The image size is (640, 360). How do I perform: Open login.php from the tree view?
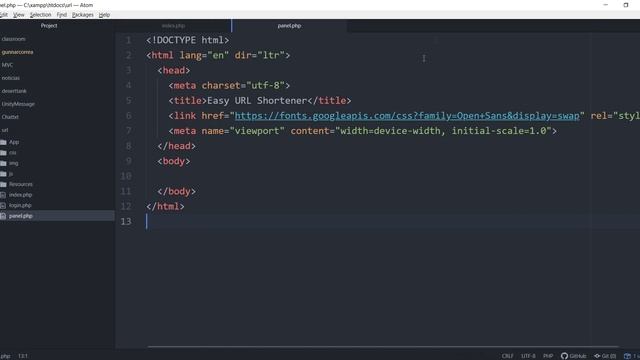[x=20, y=206]
